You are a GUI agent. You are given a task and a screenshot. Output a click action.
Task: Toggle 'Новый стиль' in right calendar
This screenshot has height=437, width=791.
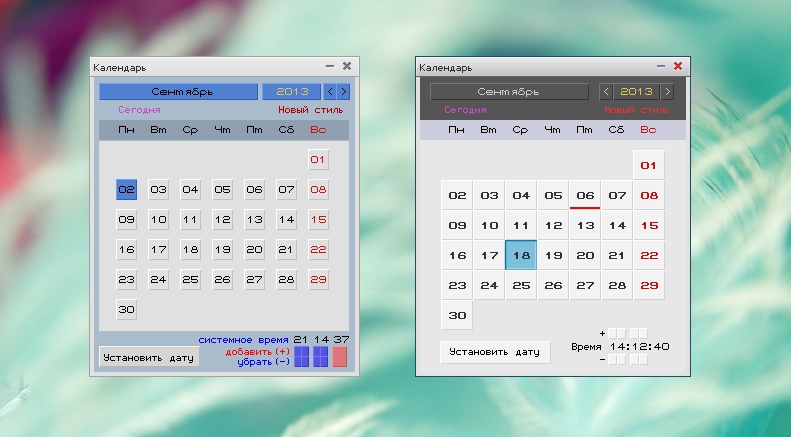[x=637, y=110]
